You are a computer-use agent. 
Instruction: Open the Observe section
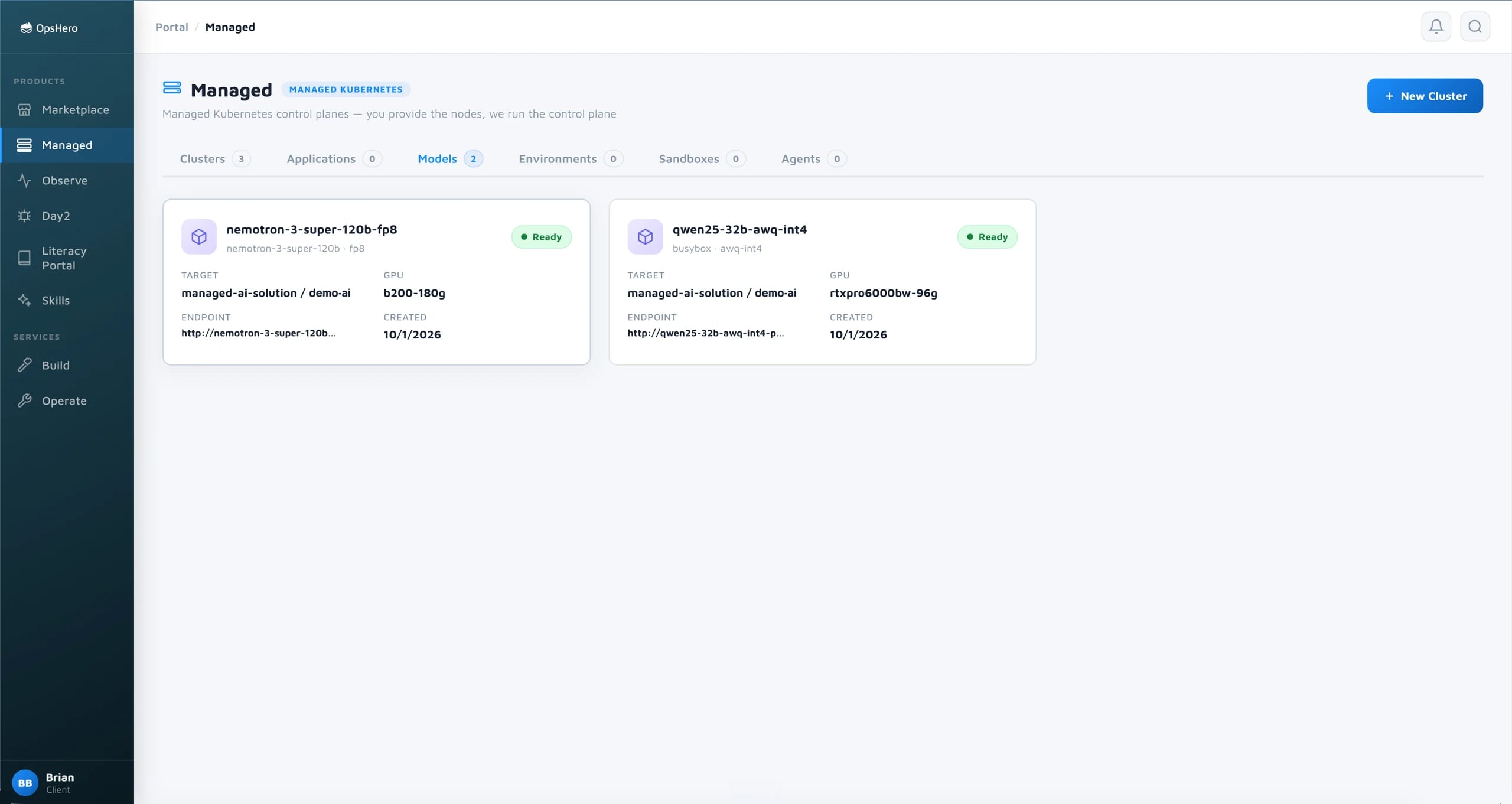tap(67, 181)
